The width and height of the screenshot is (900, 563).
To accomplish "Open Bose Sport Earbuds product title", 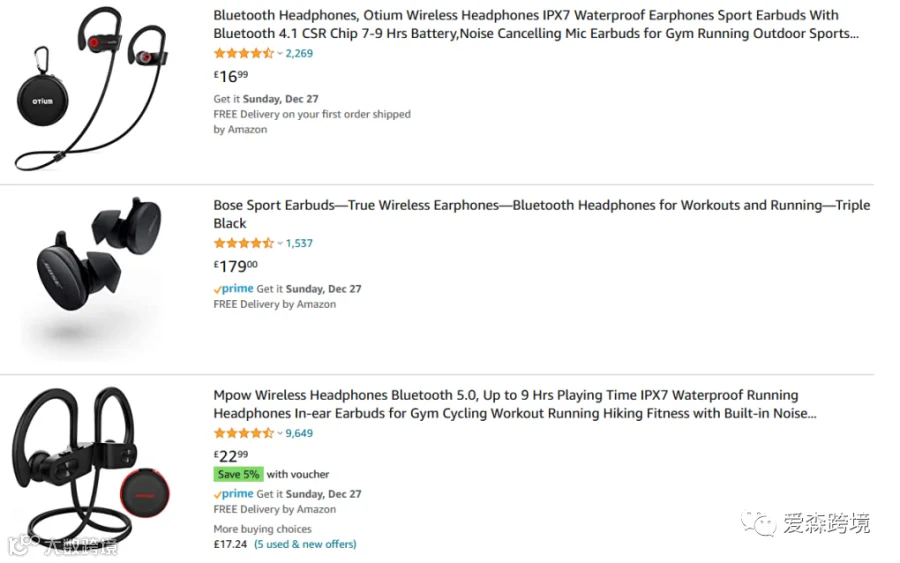I will click(541, 214).
